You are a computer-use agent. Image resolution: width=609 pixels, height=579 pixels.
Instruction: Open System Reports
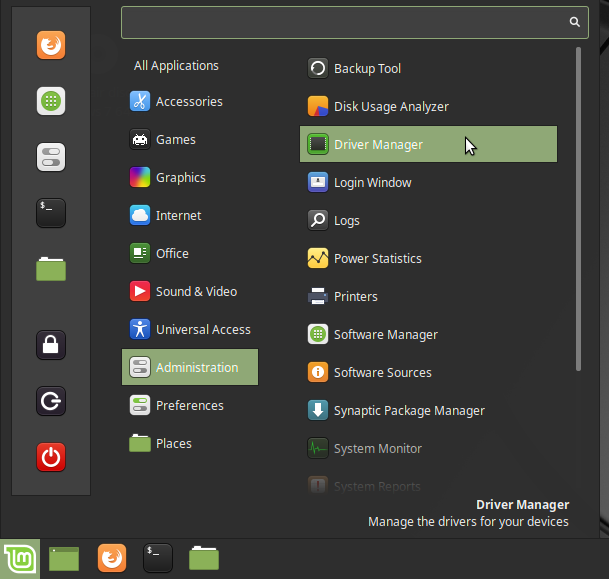428,485
